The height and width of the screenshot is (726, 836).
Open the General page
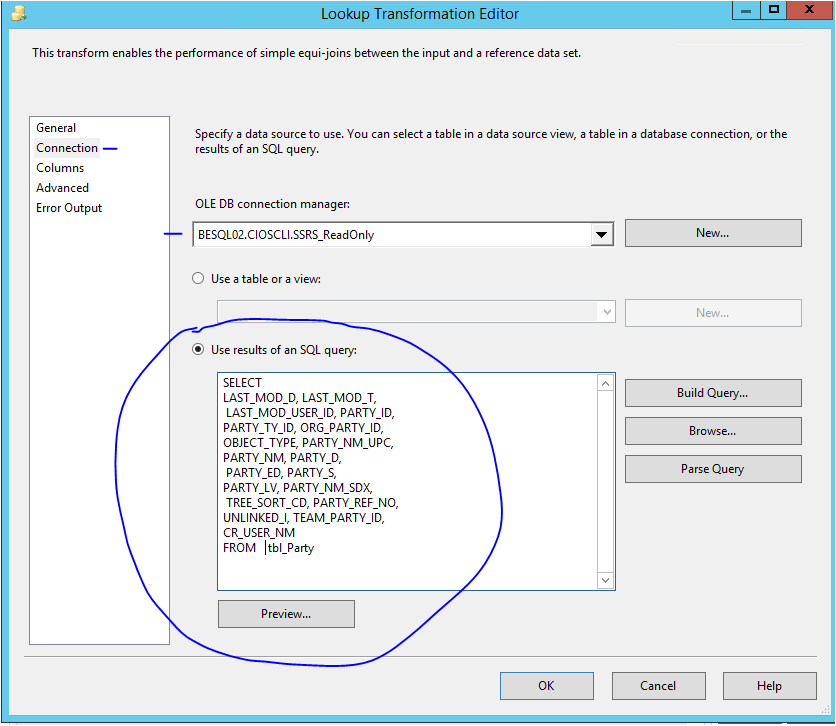click(56, 128)
